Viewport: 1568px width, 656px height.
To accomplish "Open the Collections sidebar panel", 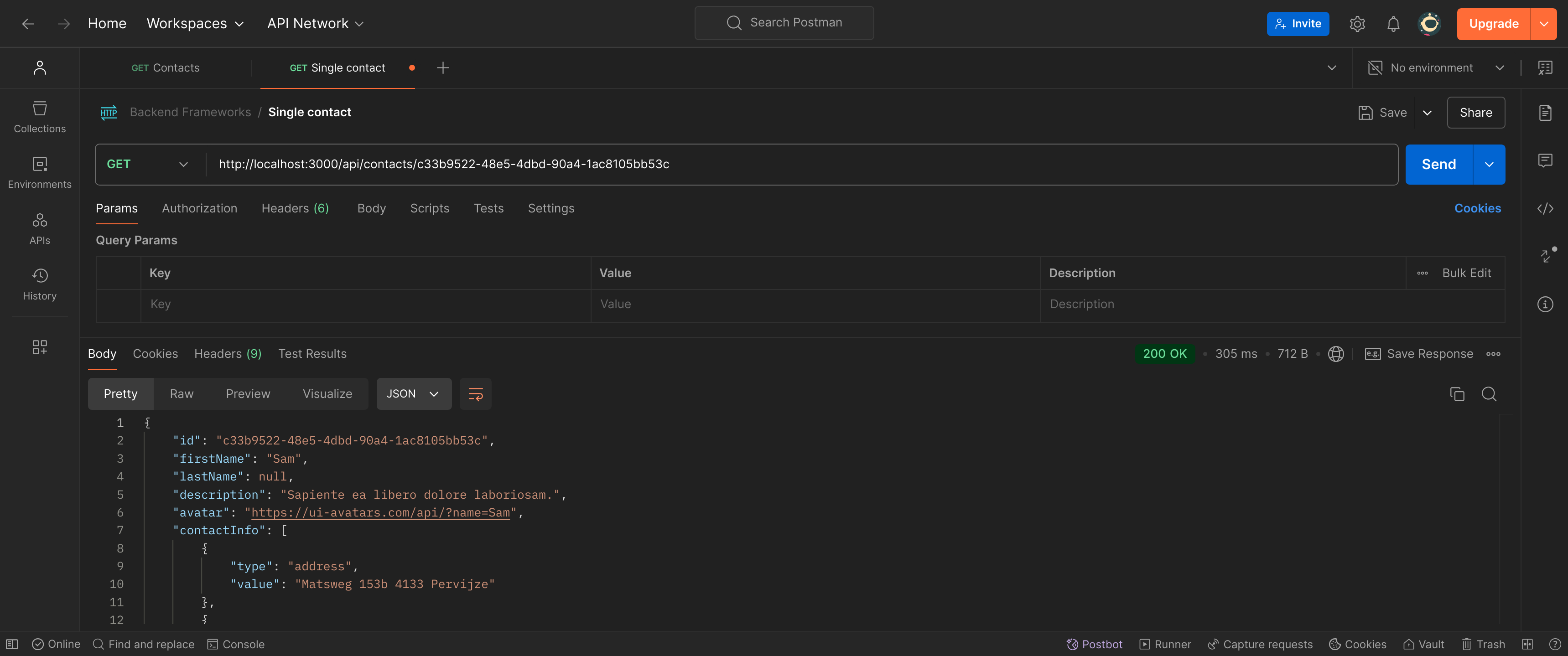I will pyautogui.click(x=40, y=117).
